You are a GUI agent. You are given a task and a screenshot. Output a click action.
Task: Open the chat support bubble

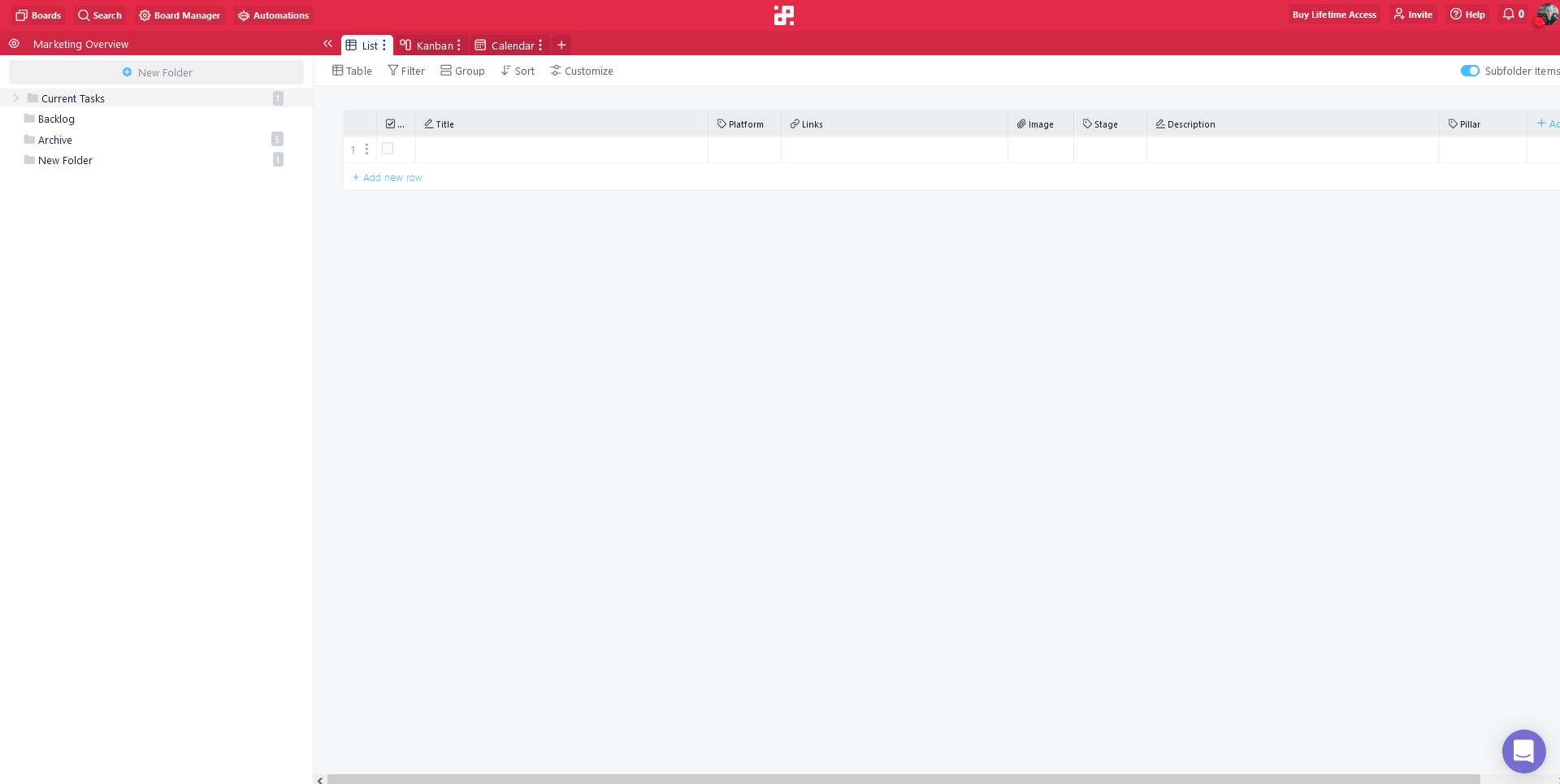pyautogui.click(x=1523, y=751)
